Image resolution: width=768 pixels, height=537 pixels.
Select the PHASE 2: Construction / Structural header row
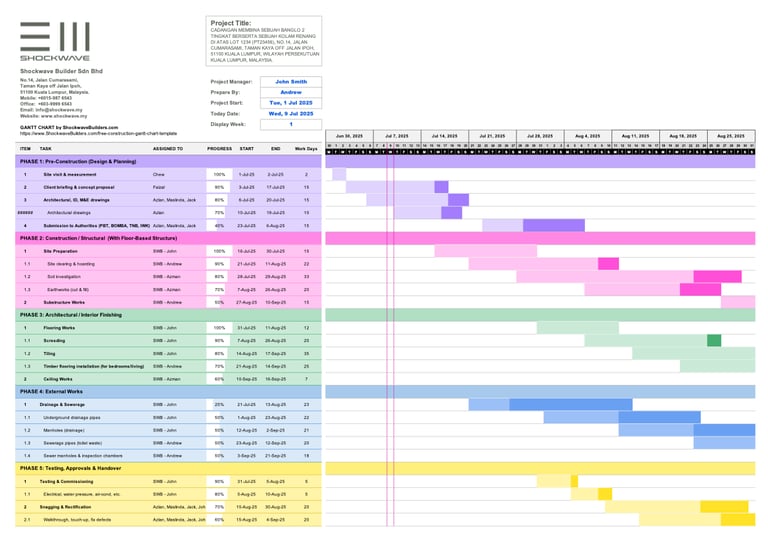pos(168,238)
